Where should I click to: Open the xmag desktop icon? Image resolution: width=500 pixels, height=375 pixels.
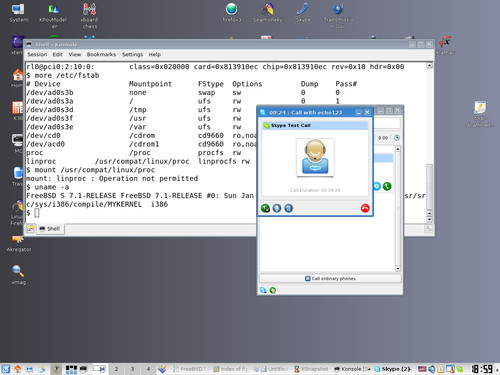18,275
